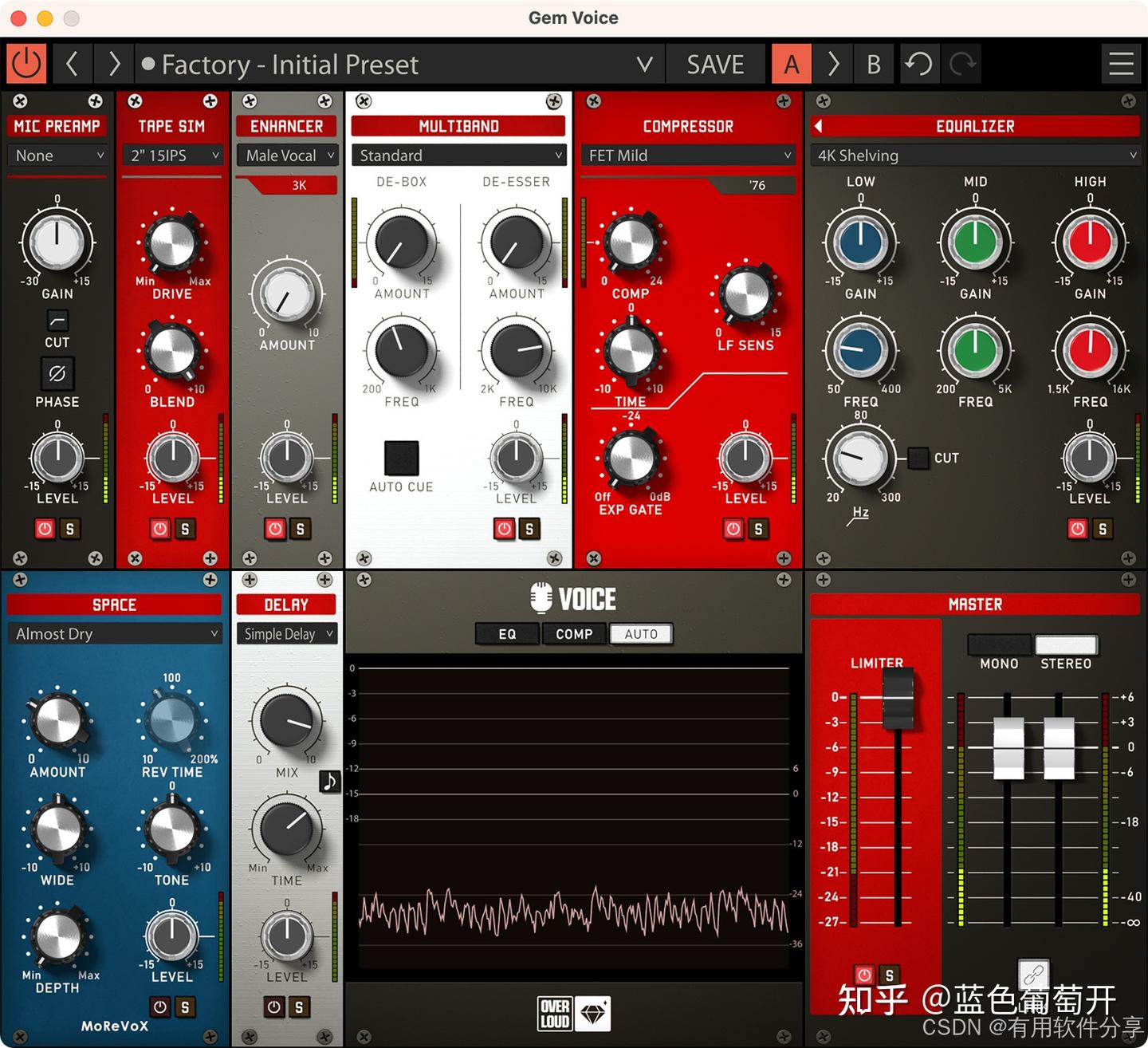Open the Delay Simple Delay dropdown
This screenshot has height=1048, width=1148.
point(287,634)
